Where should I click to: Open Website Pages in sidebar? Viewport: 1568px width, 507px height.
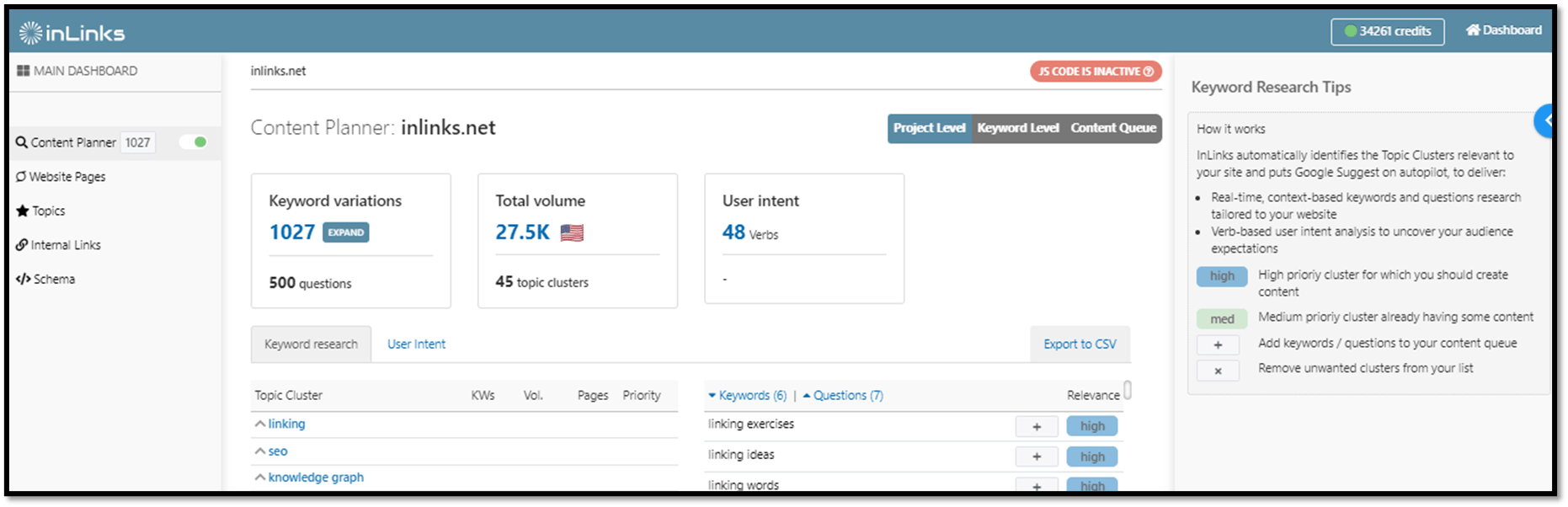pos(61,177)
